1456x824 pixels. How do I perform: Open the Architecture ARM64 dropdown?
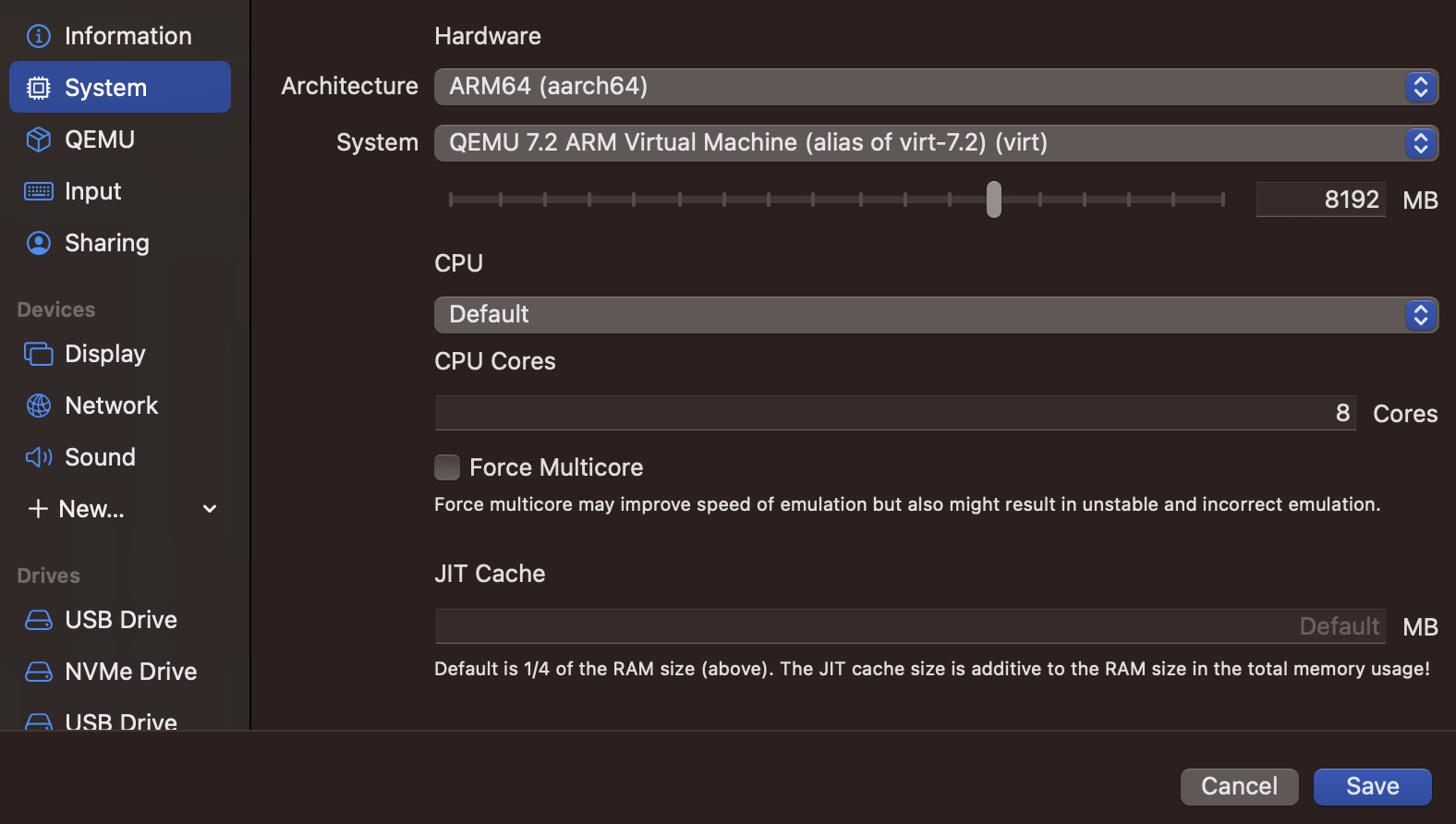[936, 86]
